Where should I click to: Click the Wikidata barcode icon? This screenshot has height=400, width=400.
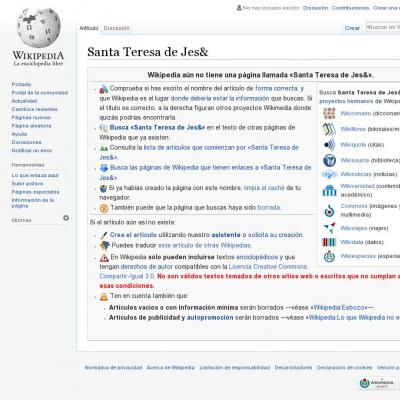coord(329,242)
